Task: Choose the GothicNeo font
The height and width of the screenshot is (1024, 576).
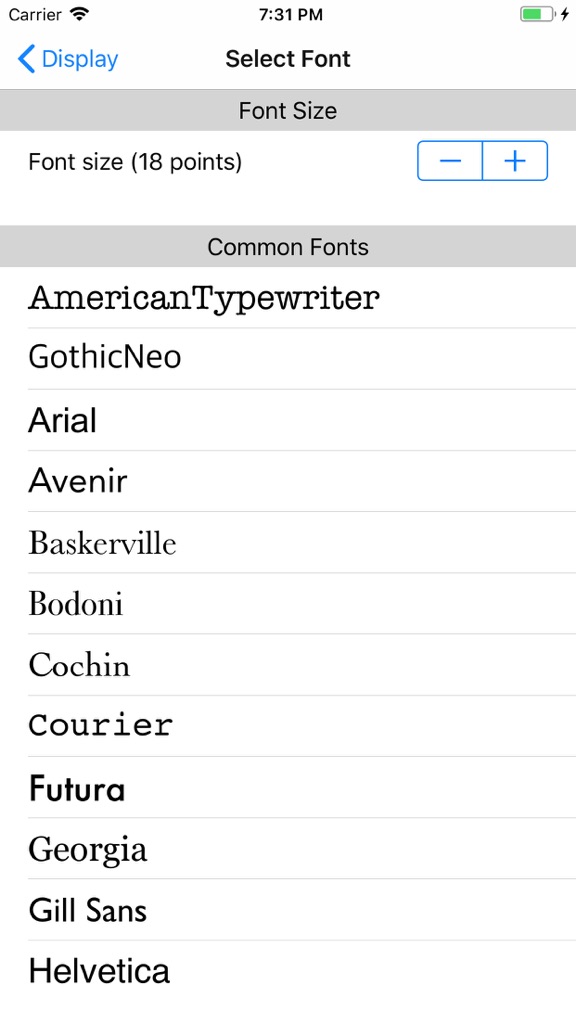Action: coord(288,359)
